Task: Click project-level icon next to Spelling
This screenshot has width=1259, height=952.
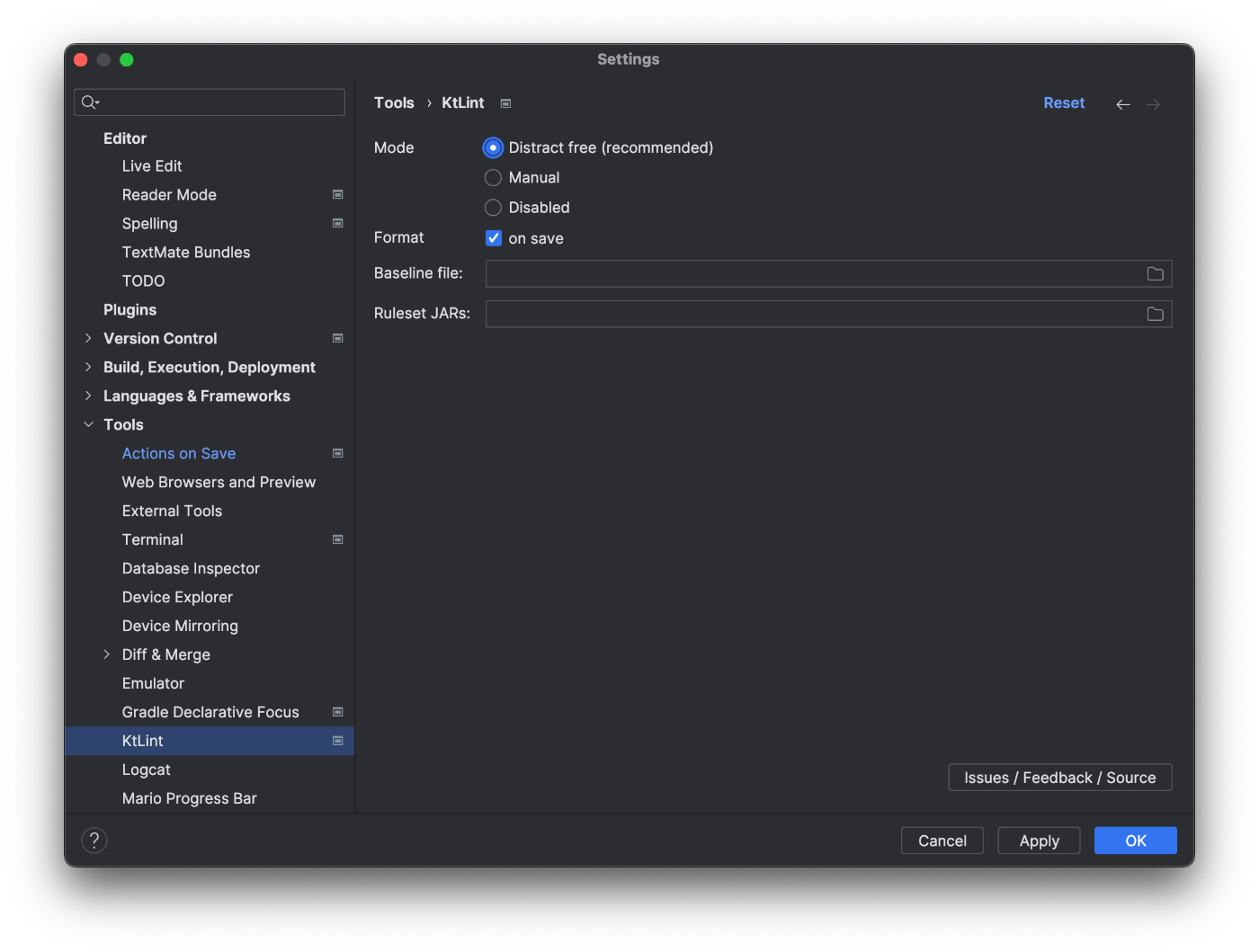Action: coord(338,223)
